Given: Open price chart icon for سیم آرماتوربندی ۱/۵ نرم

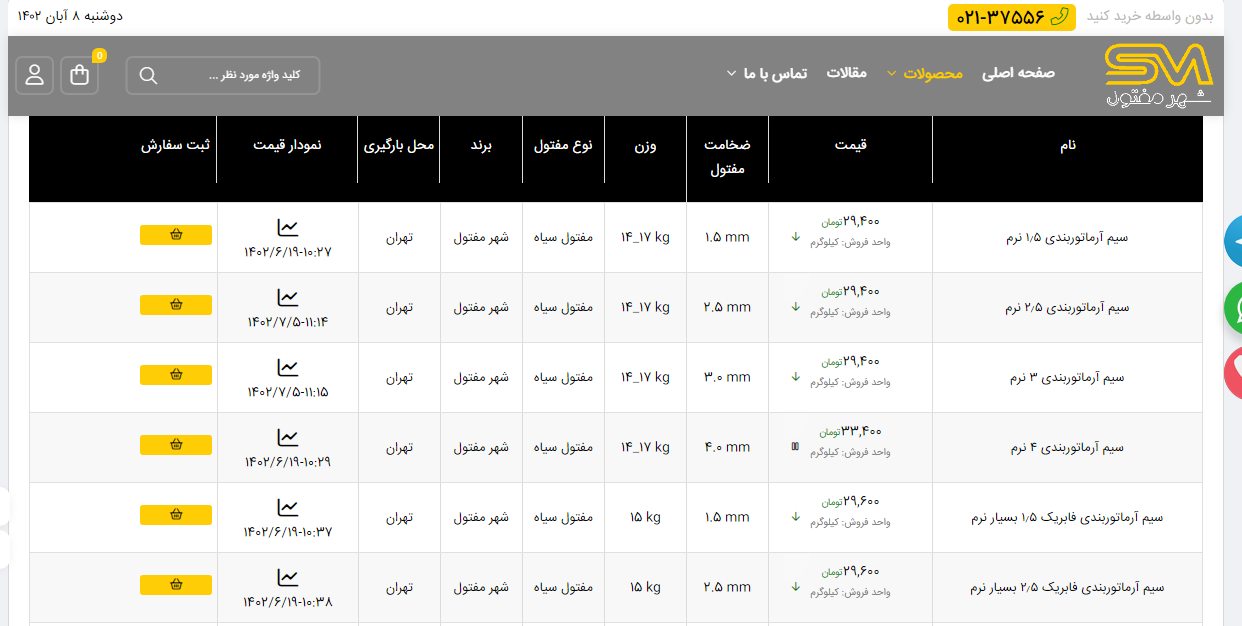Looking at the screenshot, I should pyautogui.click(x=288, y=228).
